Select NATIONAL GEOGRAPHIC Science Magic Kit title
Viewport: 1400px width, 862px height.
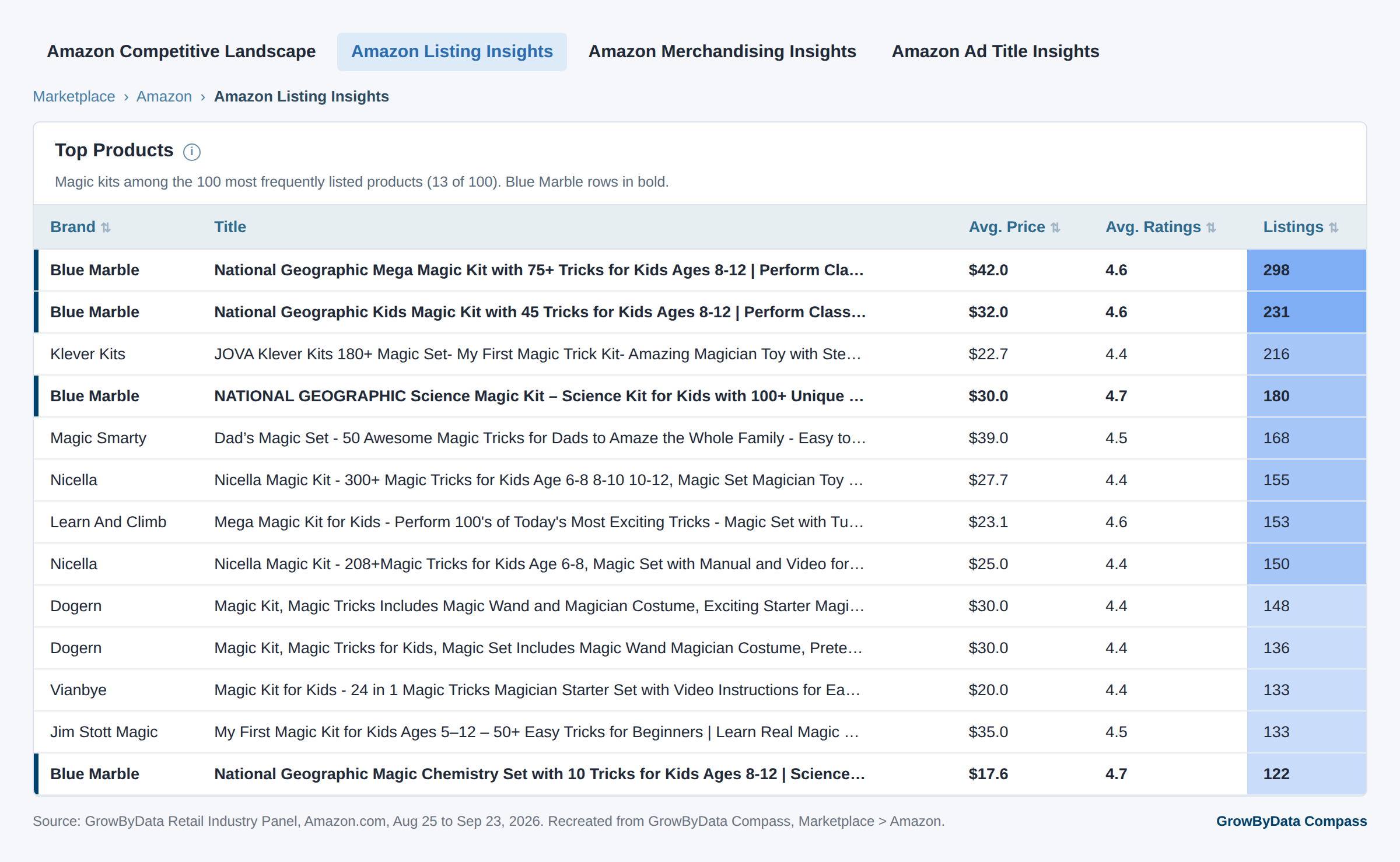(539, 396)
